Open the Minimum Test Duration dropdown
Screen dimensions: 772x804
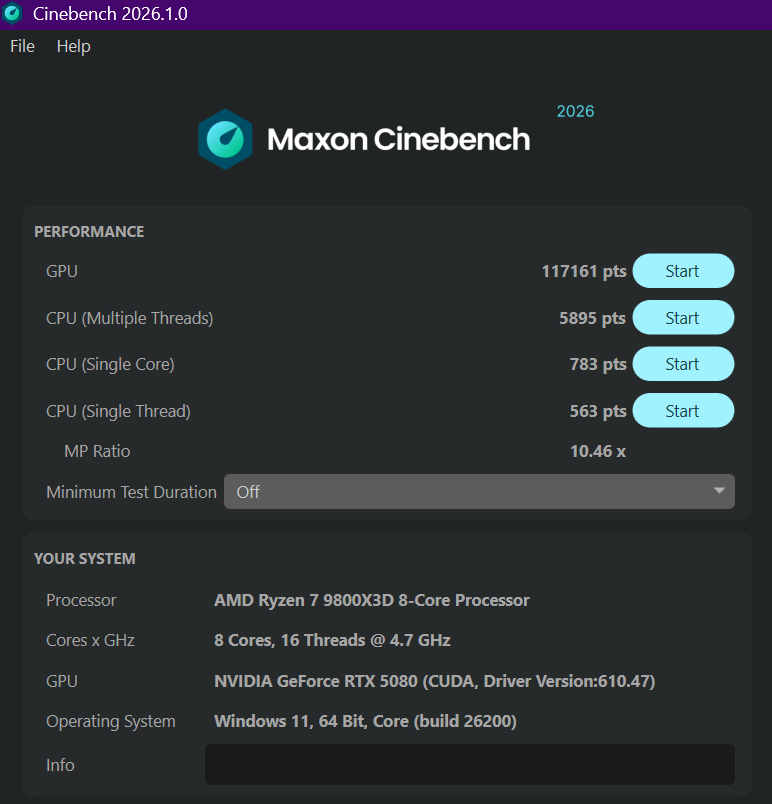pyautogui.click(x=479, y=492)
